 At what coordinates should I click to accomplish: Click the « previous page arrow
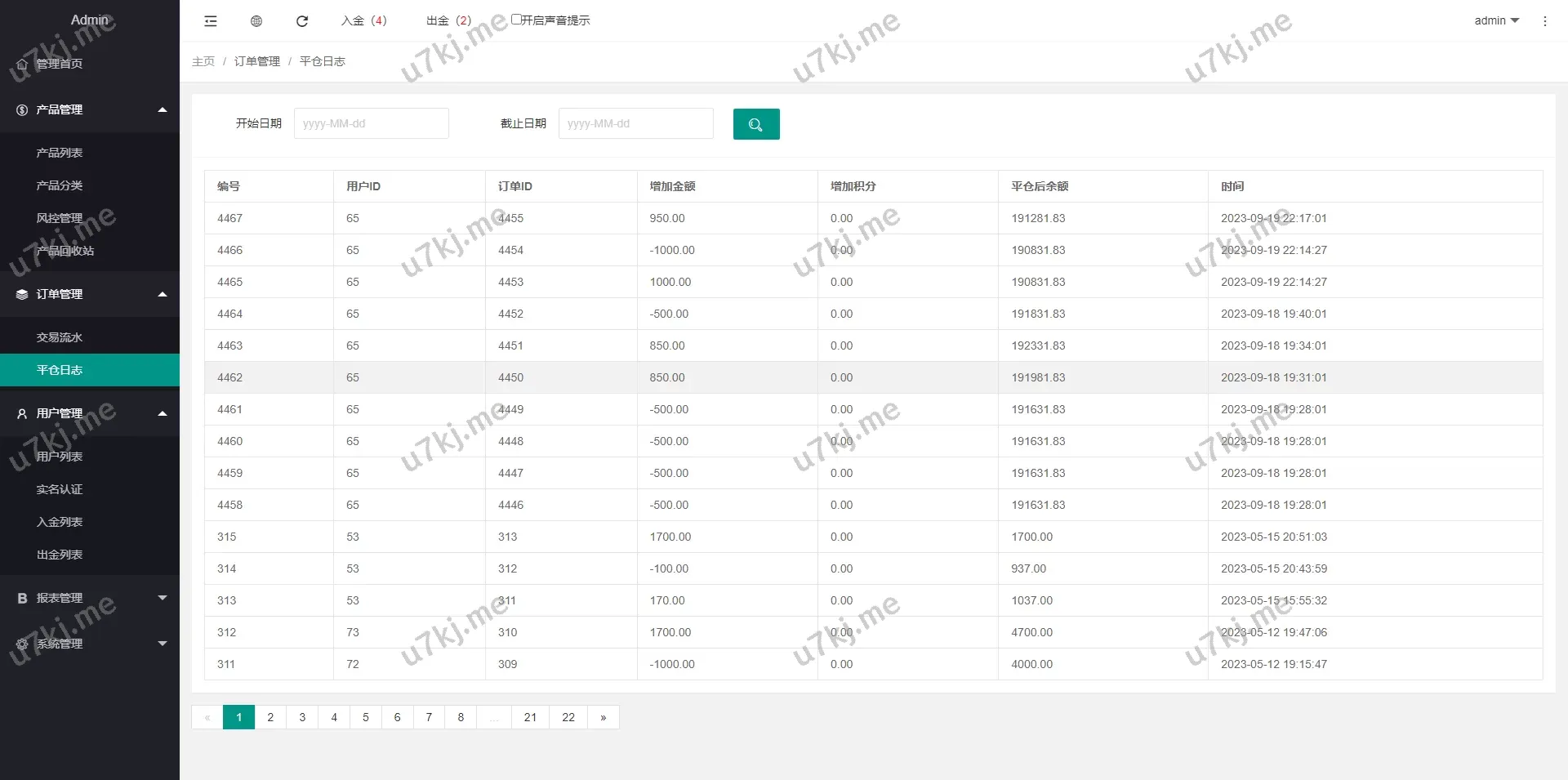[207, 717]
